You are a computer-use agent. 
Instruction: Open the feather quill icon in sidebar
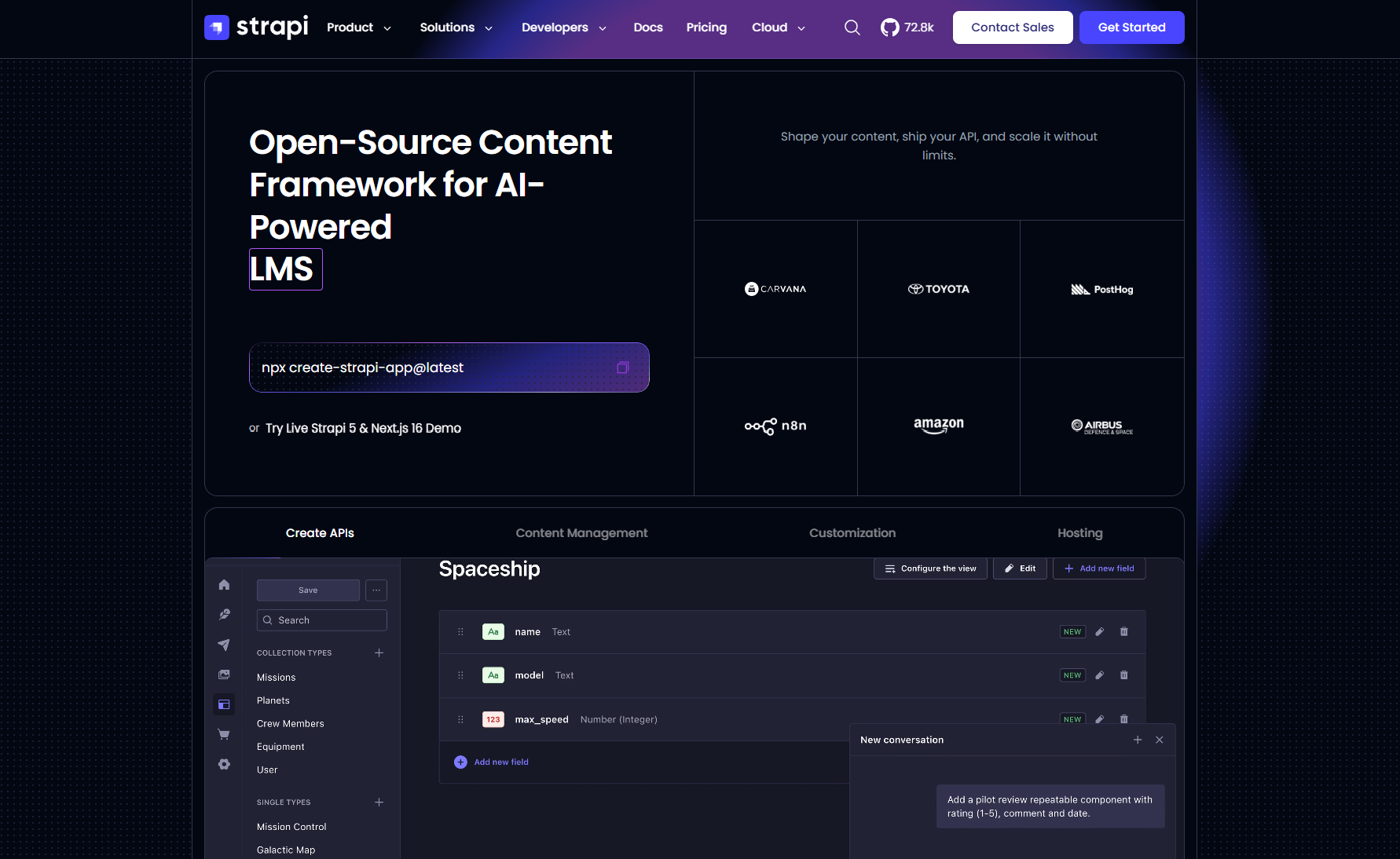point(224,615)
